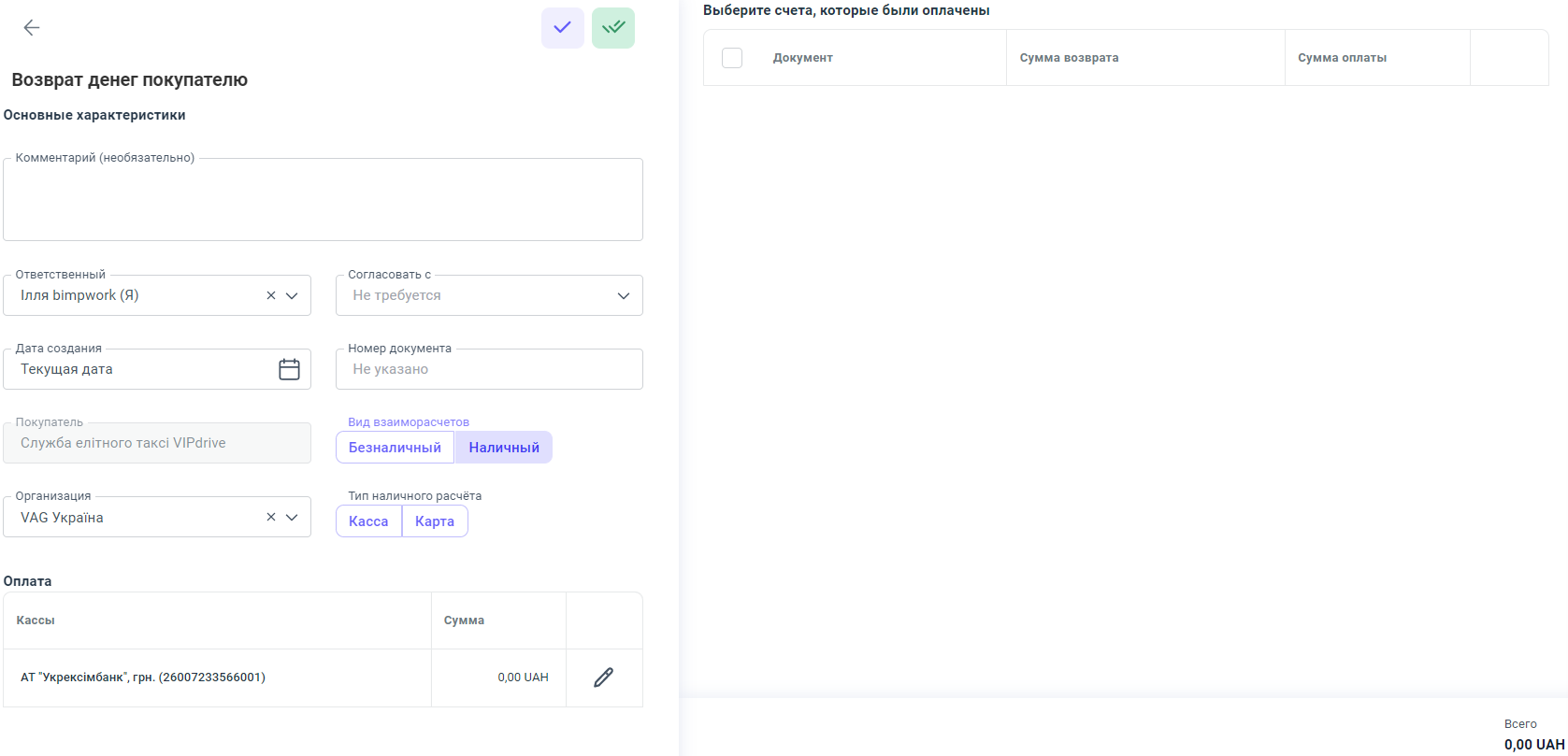This screenshot has width=1568, height=756.
Task: Clear the Организация field selection
Action: [x=271, y=518]
